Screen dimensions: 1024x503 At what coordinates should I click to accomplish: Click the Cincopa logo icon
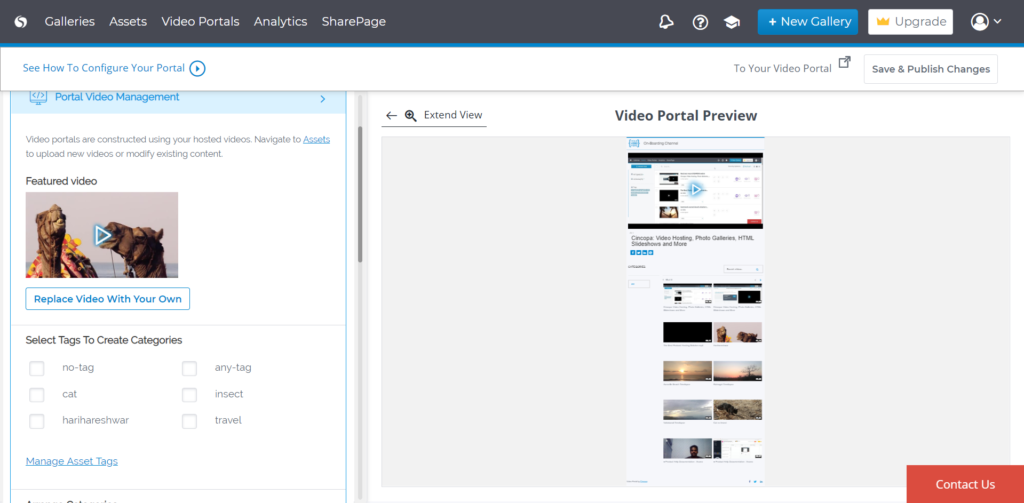tap(21, 22)
